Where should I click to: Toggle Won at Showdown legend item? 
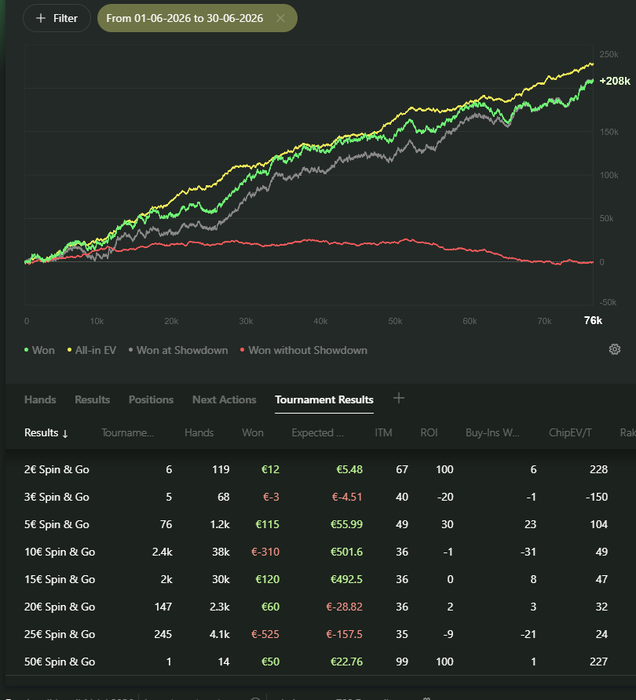tap(178, 350)
